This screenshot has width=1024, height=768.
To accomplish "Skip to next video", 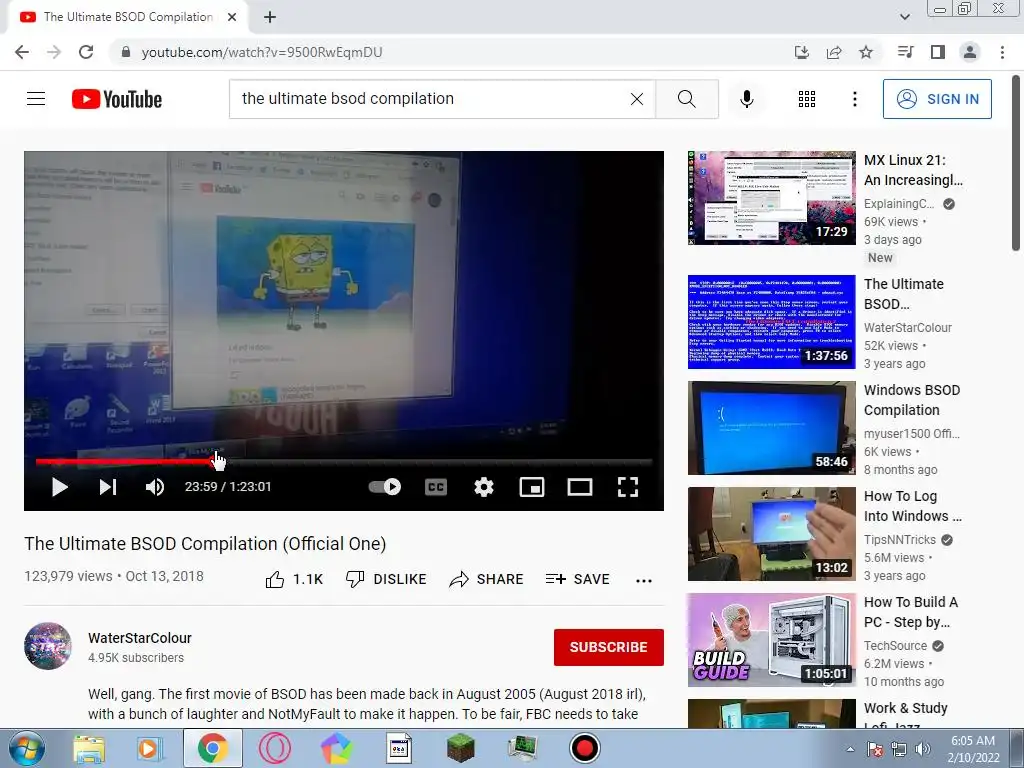I will click(x=108, y=487).
